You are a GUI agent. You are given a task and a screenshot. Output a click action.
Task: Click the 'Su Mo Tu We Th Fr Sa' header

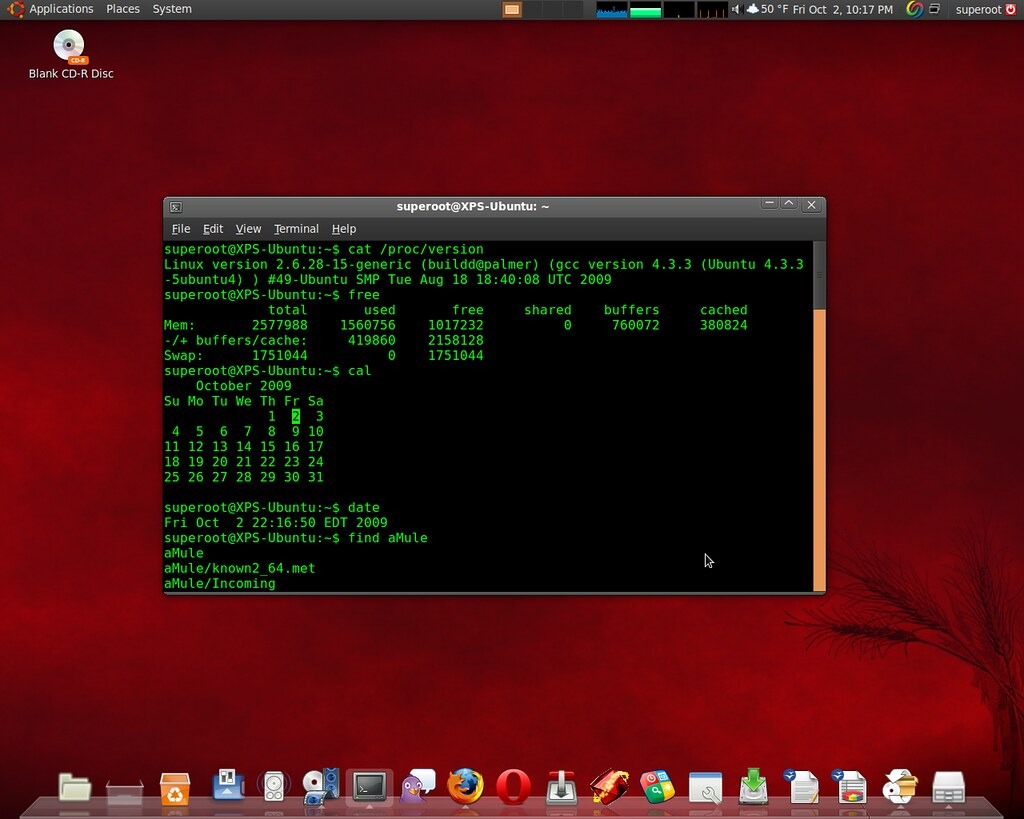click(244, 401)
